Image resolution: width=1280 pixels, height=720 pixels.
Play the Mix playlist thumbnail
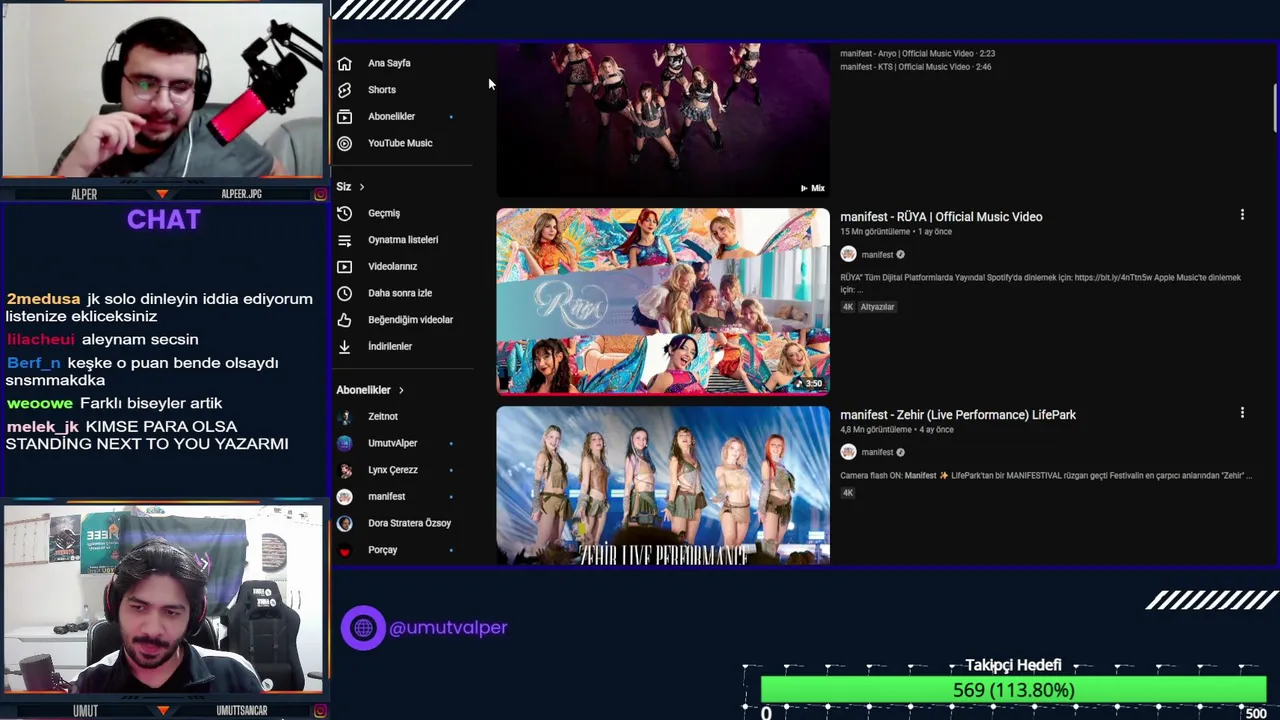point(663,120)
